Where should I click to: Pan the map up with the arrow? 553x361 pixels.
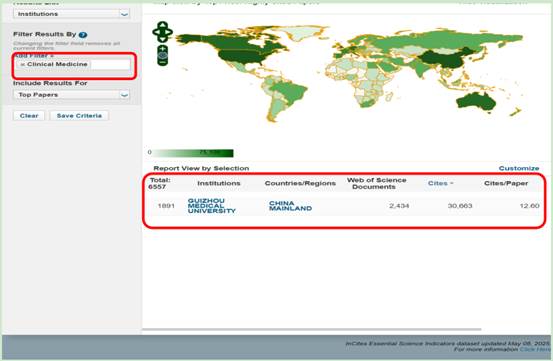(x=163, y=24)
